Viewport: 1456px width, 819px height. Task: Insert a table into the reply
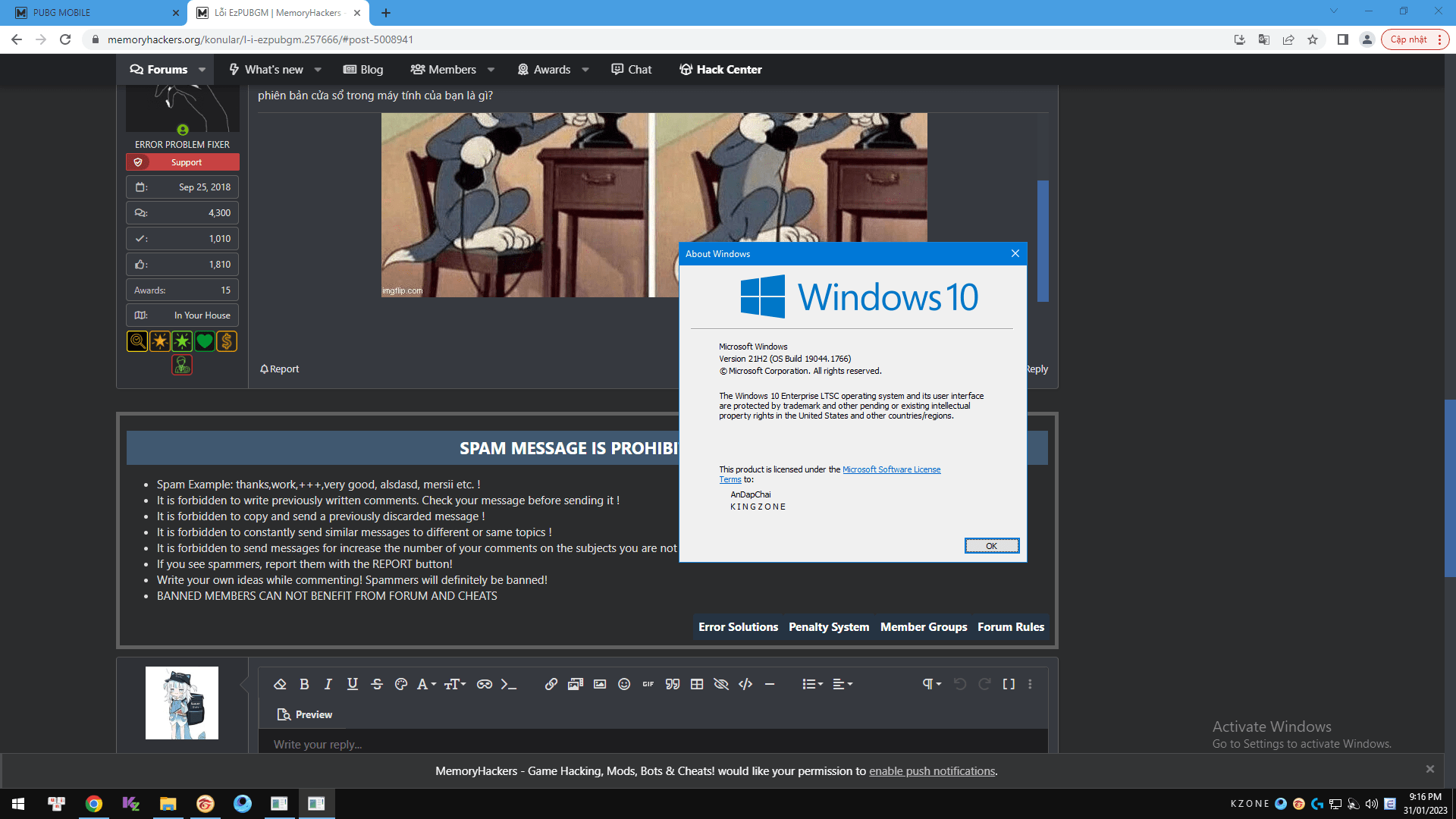697,684
